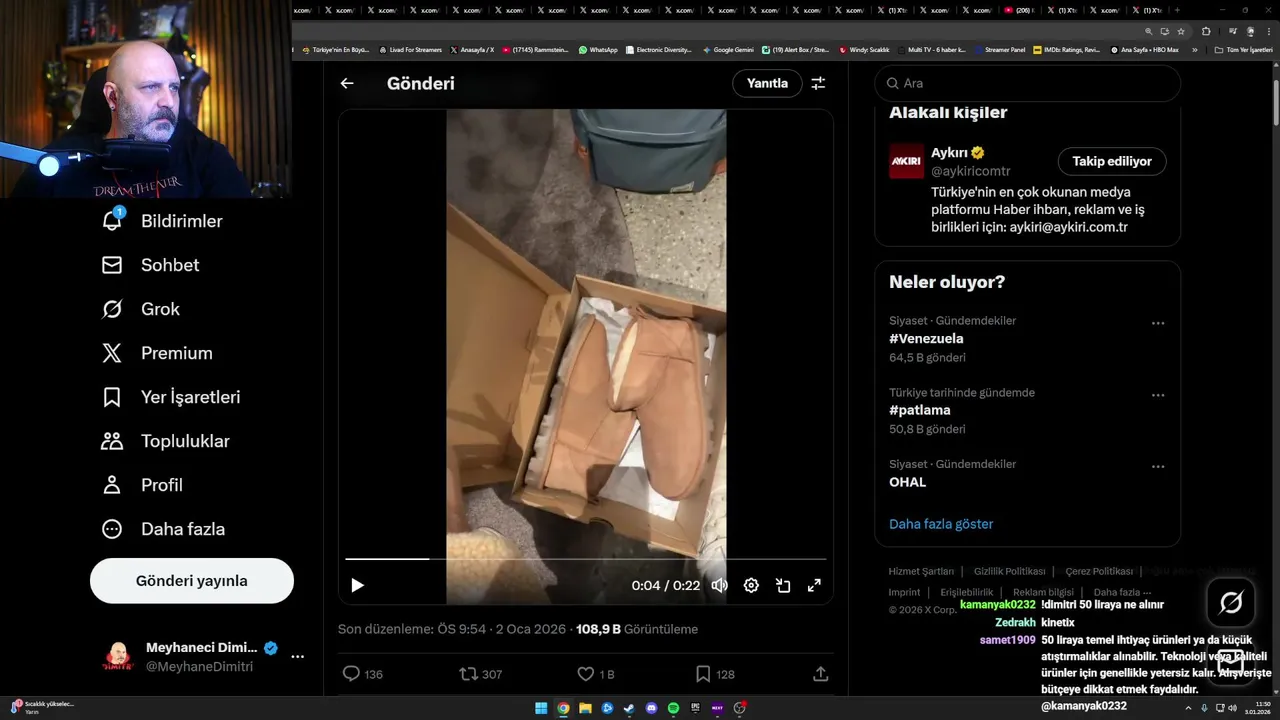The image size is (1280, 720).
Task: Open Topluluklar communities in sidebar
Action: [165, 441]
